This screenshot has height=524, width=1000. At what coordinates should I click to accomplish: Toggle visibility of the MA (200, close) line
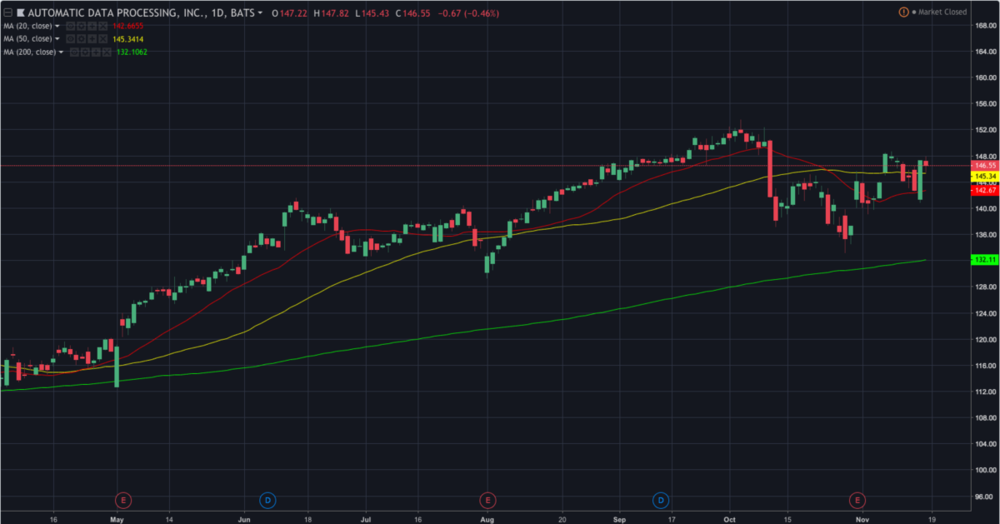tap(75, 51)
